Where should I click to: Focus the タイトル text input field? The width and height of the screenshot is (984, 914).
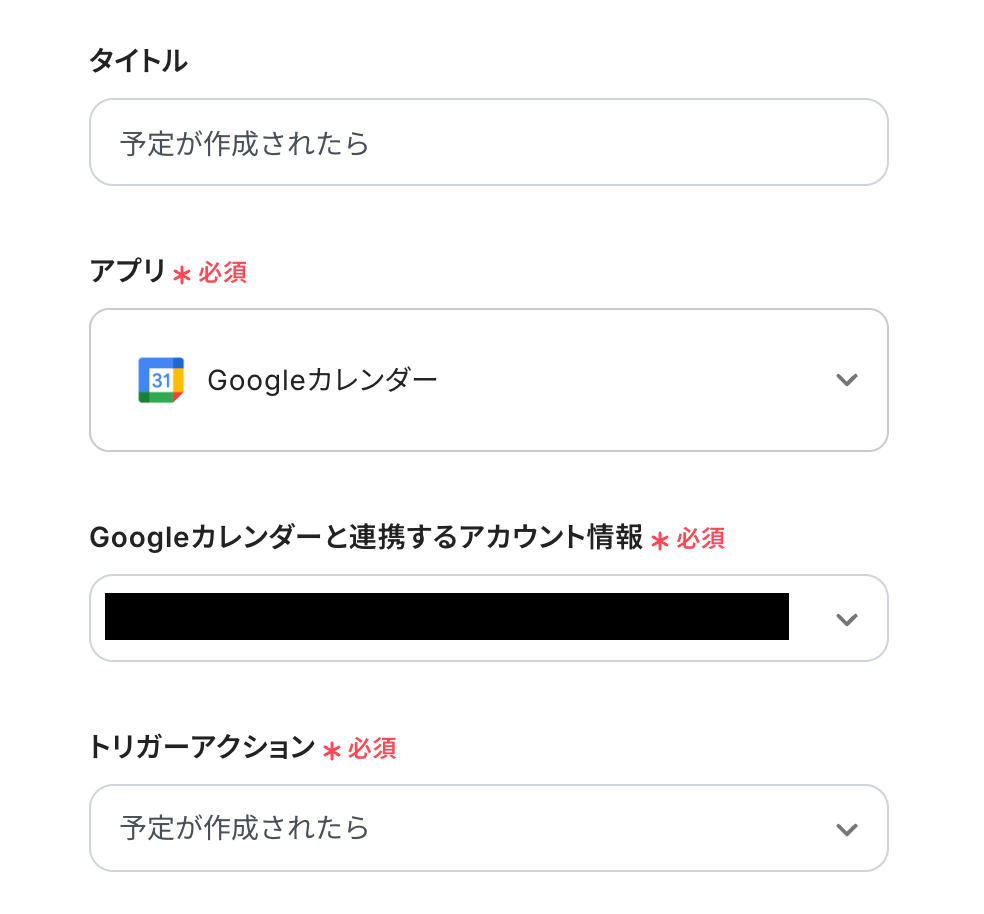pyautogui.click(x=488, y=143)
